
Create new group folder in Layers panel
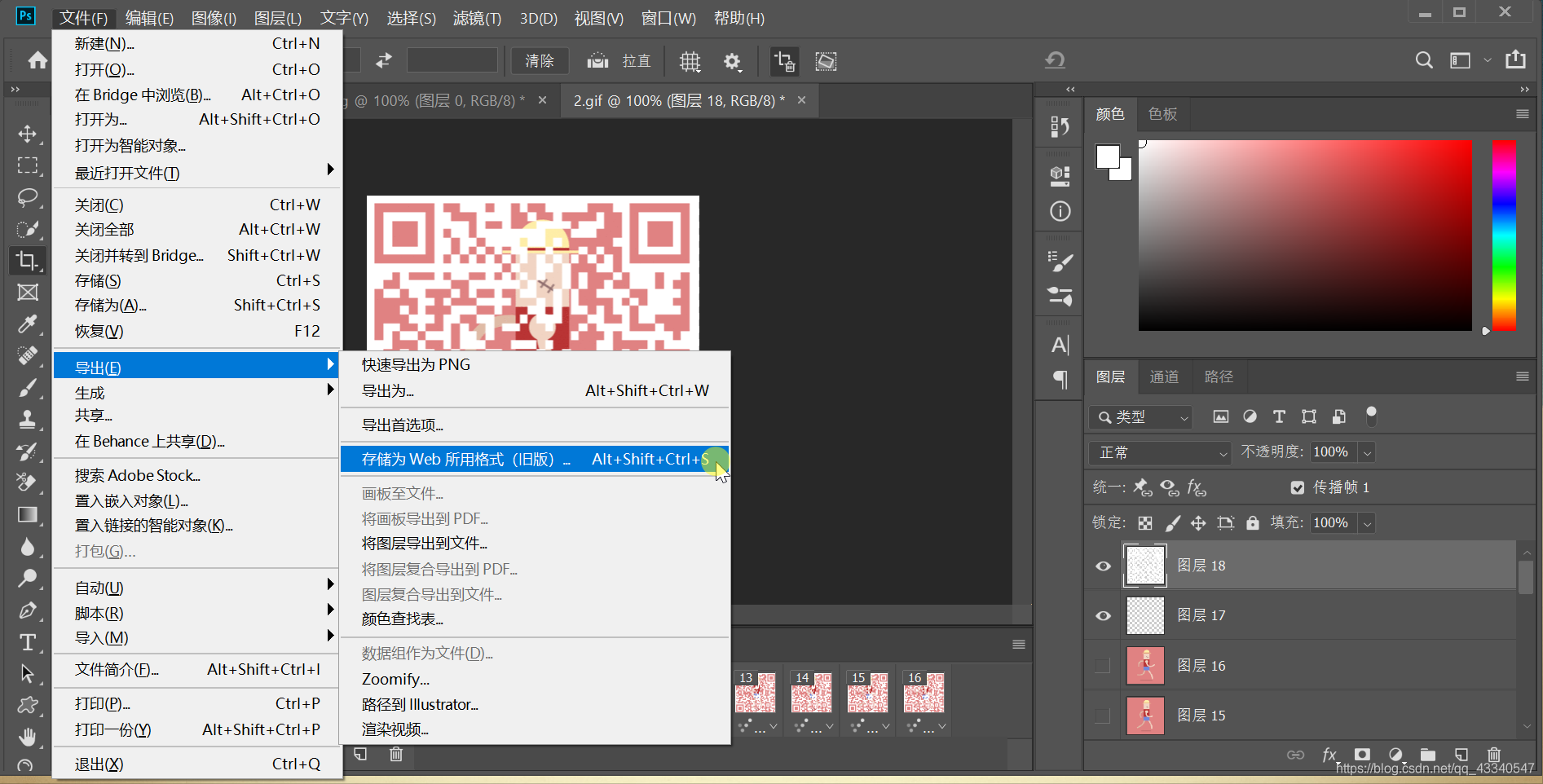coord(1427,755)
